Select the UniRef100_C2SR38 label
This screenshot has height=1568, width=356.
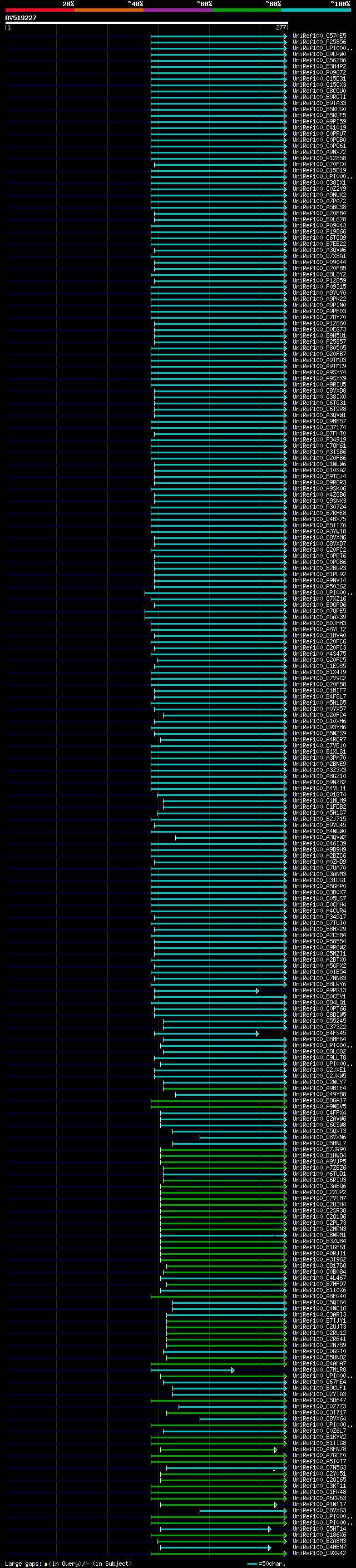pos(319,1210)
